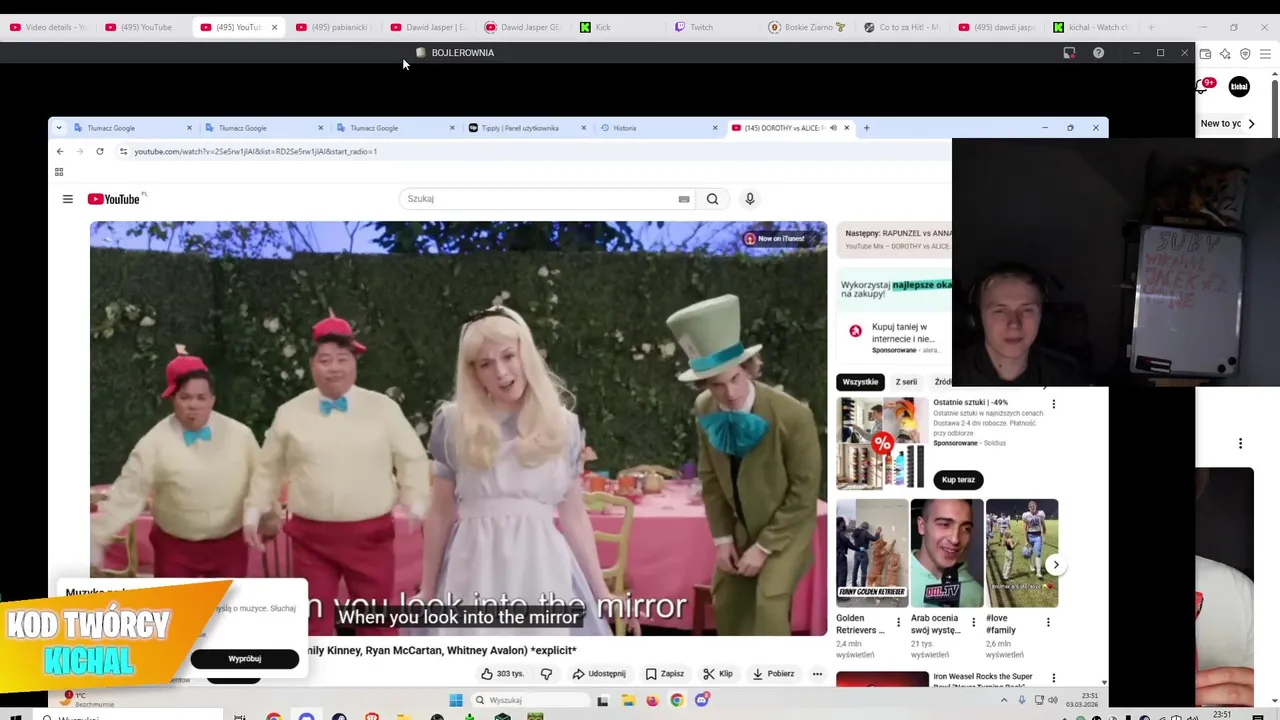Open options menu for Ostatnie sztuki ad
This screenshot has height=720, width=1280.
coord(1053,404)
